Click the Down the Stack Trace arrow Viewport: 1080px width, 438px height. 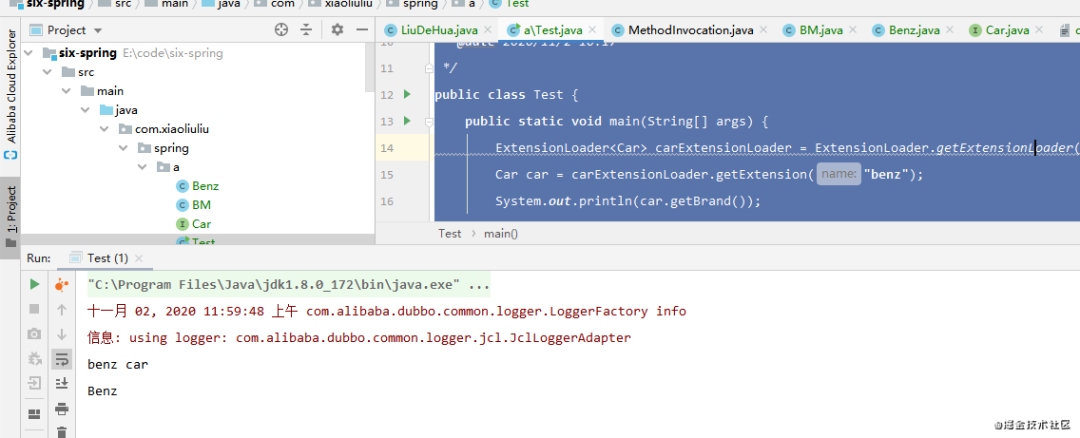[x=61, y=334]
